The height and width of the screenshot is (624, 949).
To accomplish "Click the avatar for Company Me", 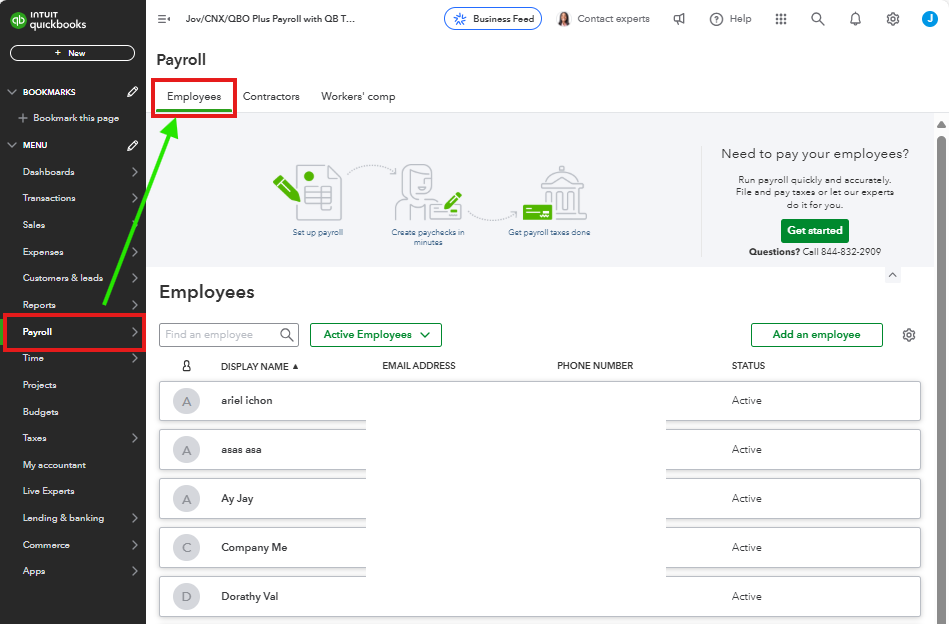I will 186,548.
